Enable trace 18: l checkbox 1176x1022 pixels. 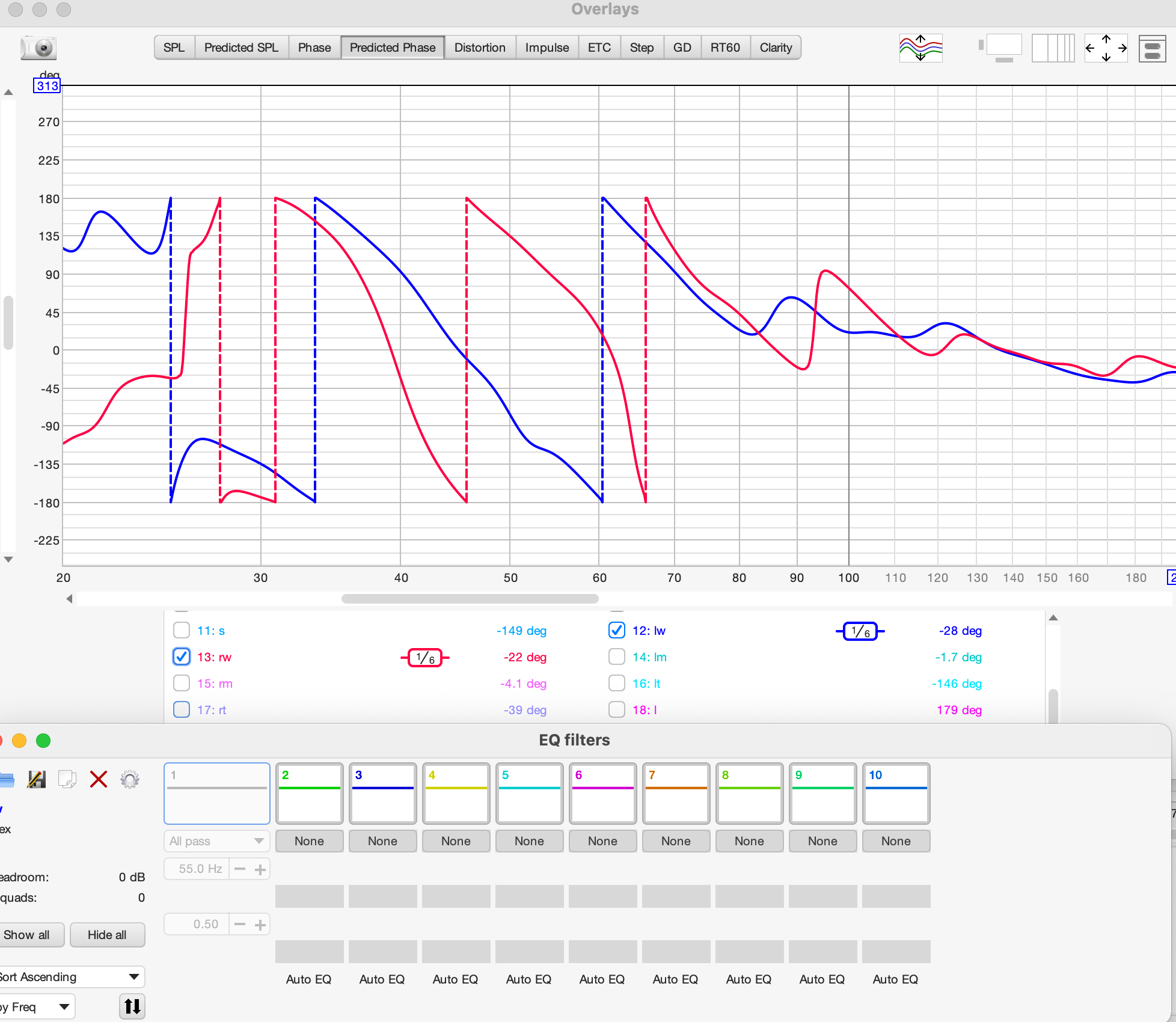point(617,710)
